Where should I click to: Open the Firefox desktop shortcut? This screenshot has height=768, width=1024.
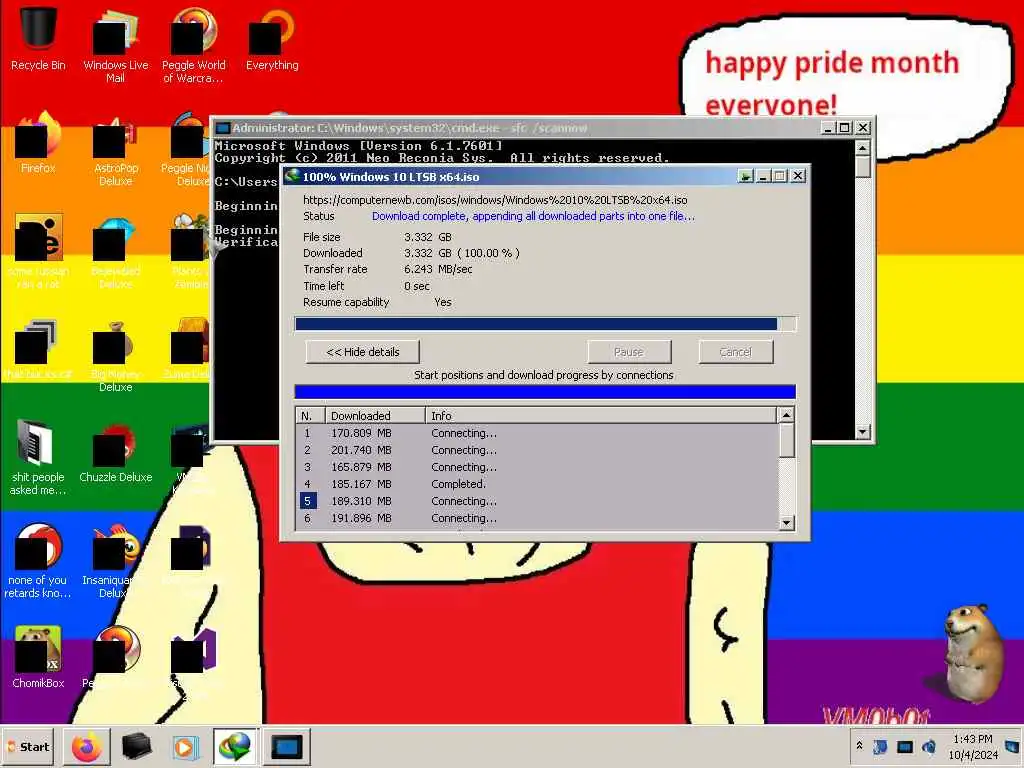38,143
